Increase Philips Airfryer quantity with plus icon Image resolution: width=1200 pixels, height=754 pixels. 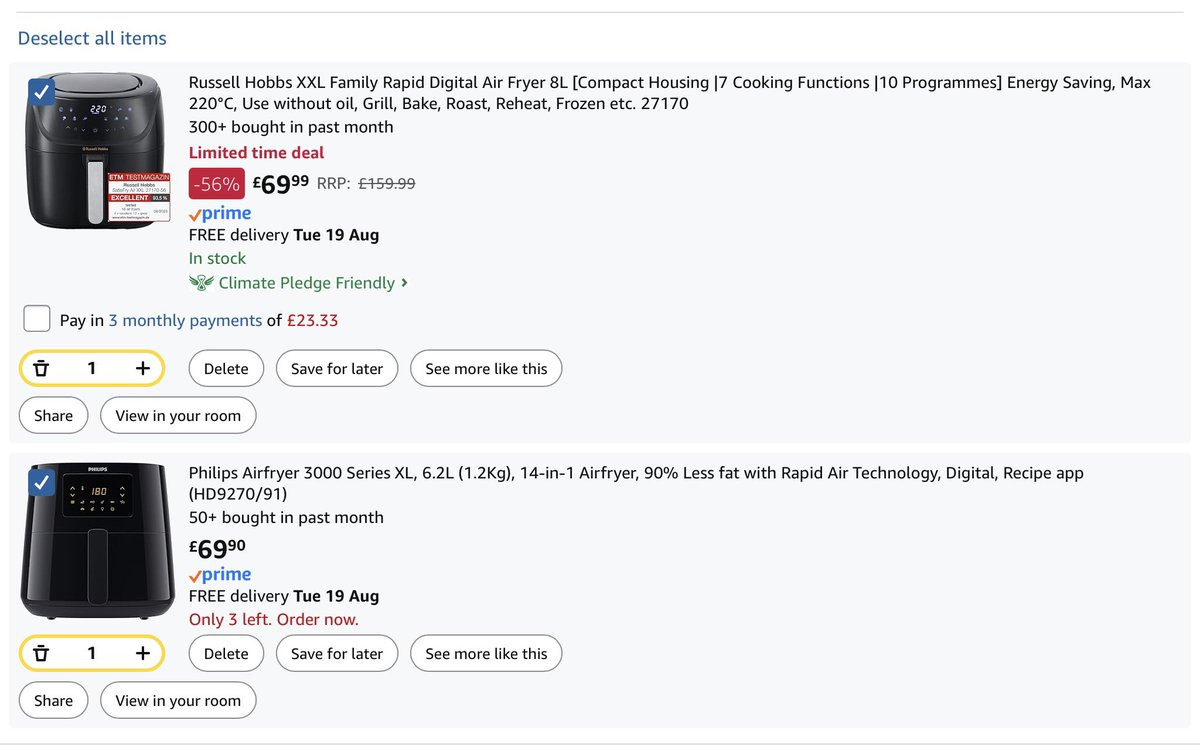pyautogui.click(x=143, y=653)
